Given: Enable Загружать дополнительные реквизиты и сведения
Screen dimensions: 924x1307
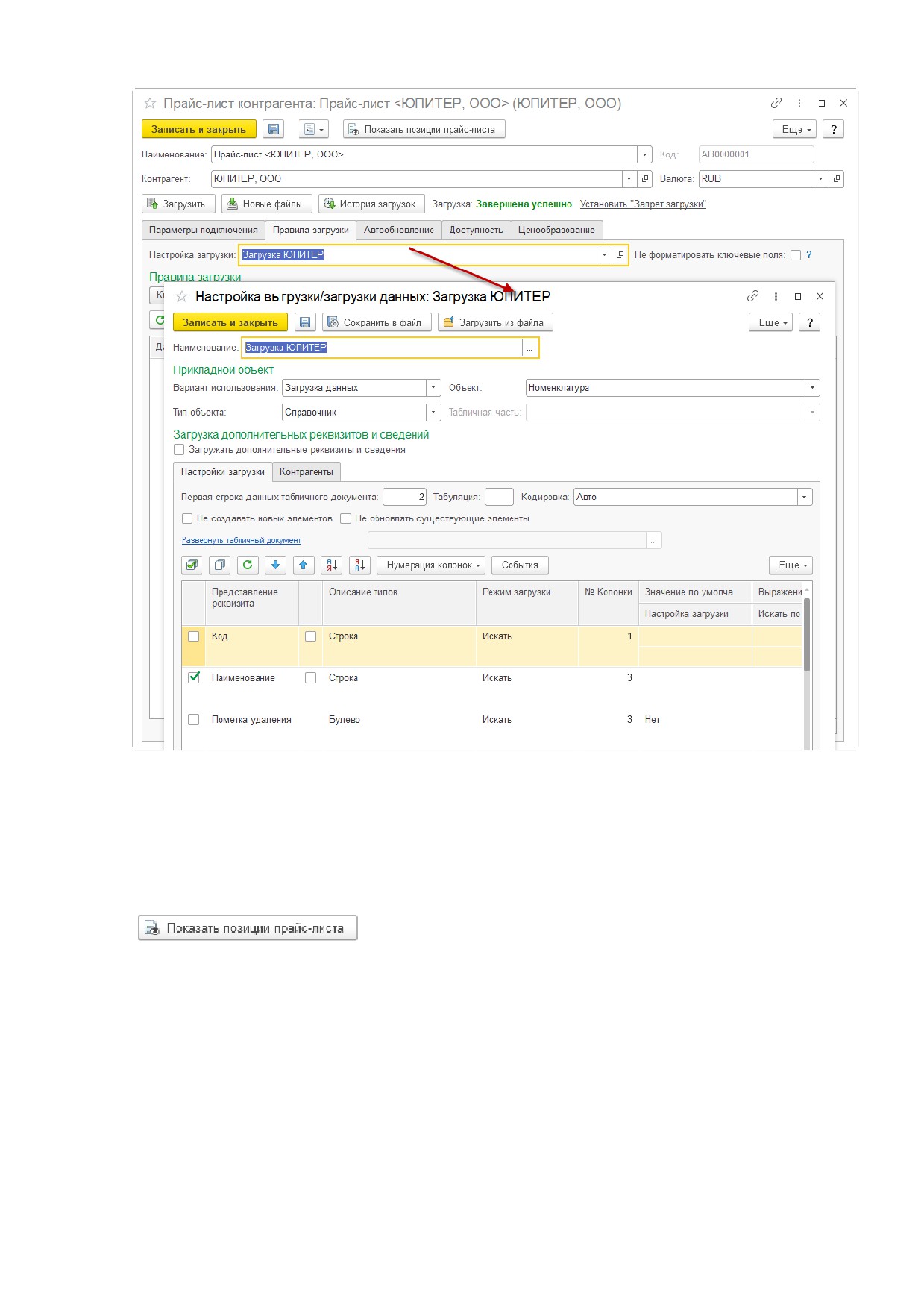Looking at the screenshot, I should [179, 450].
